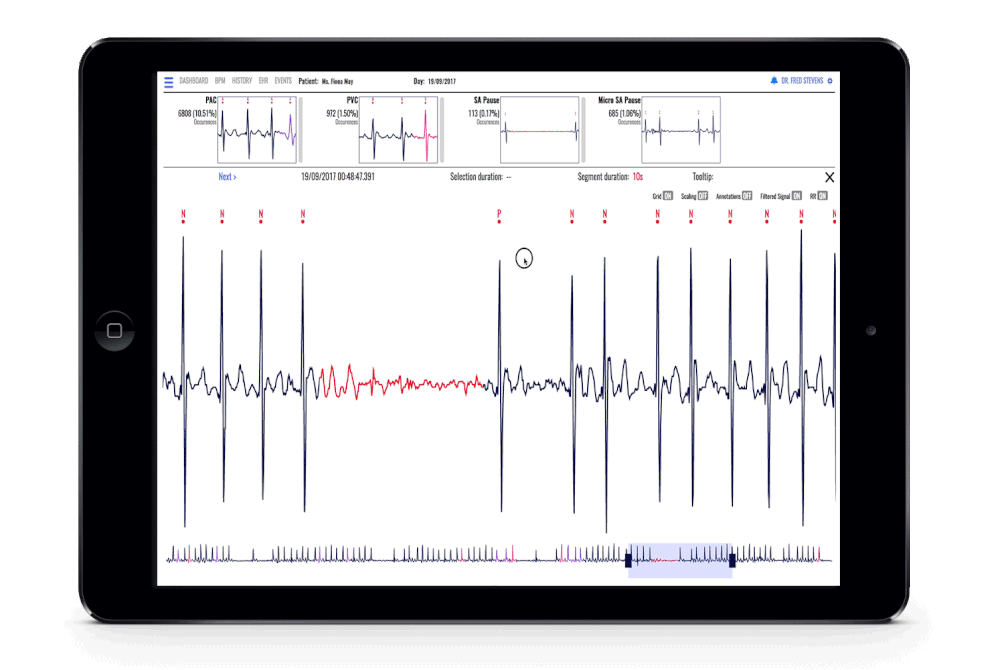Image resolution: width=1000 pixels, height=670 pixels.
Task: Turn on the Annotations toggle
Action: click(747, 196)
